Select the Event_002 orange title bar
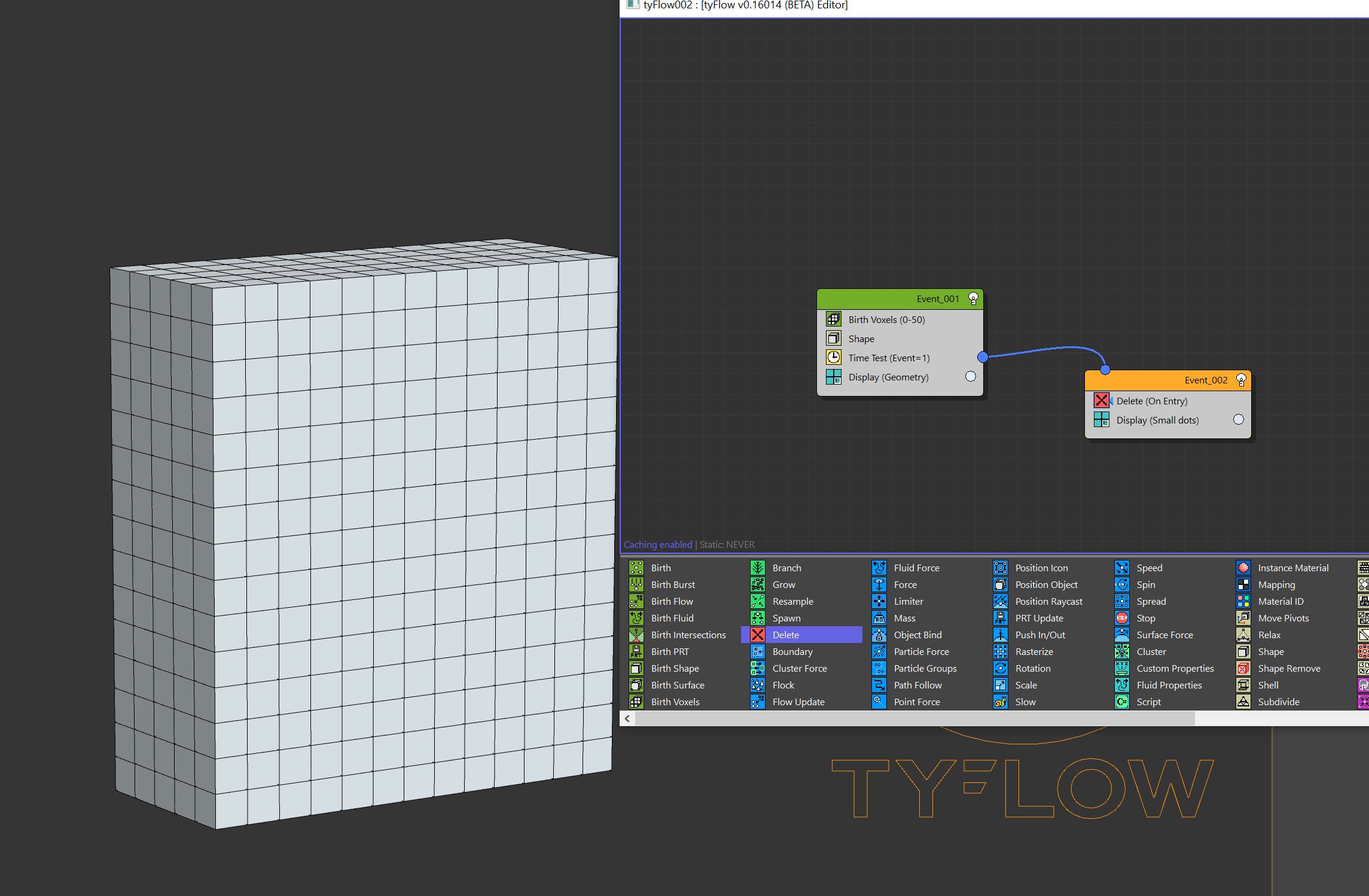The image size is (1369, 896). pos(1168,380)
